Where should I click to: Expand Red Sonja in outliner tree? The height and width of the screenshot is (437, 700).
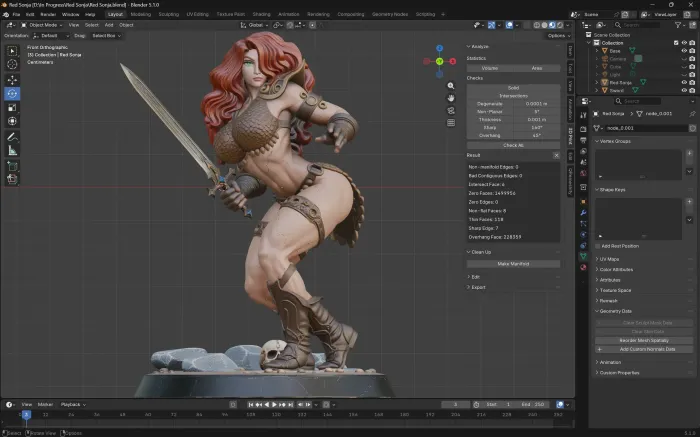pos(597,82)
